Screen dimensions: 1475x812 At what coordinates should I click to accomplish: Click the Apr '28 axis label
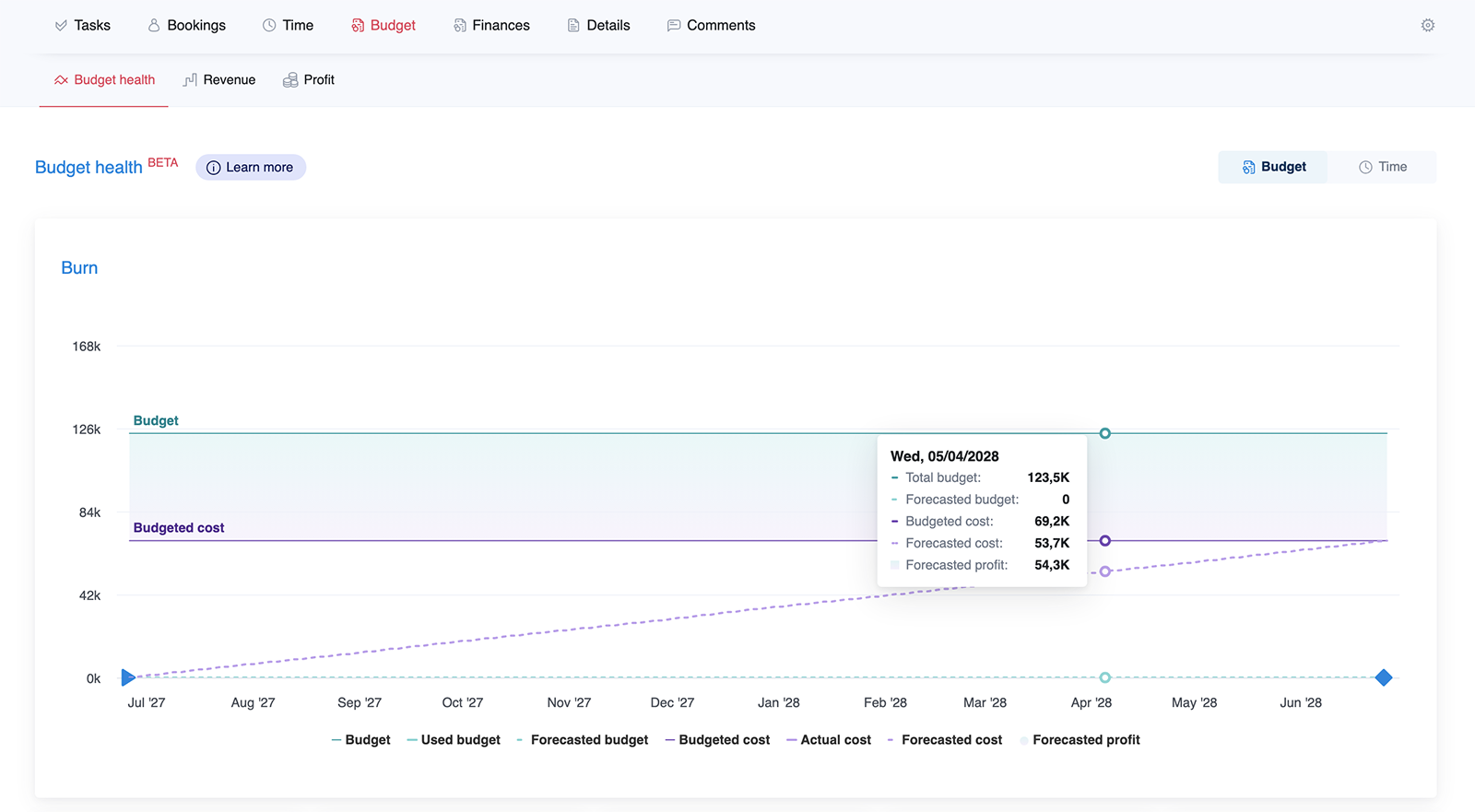pyautogui.click(x=1091, y=703)
